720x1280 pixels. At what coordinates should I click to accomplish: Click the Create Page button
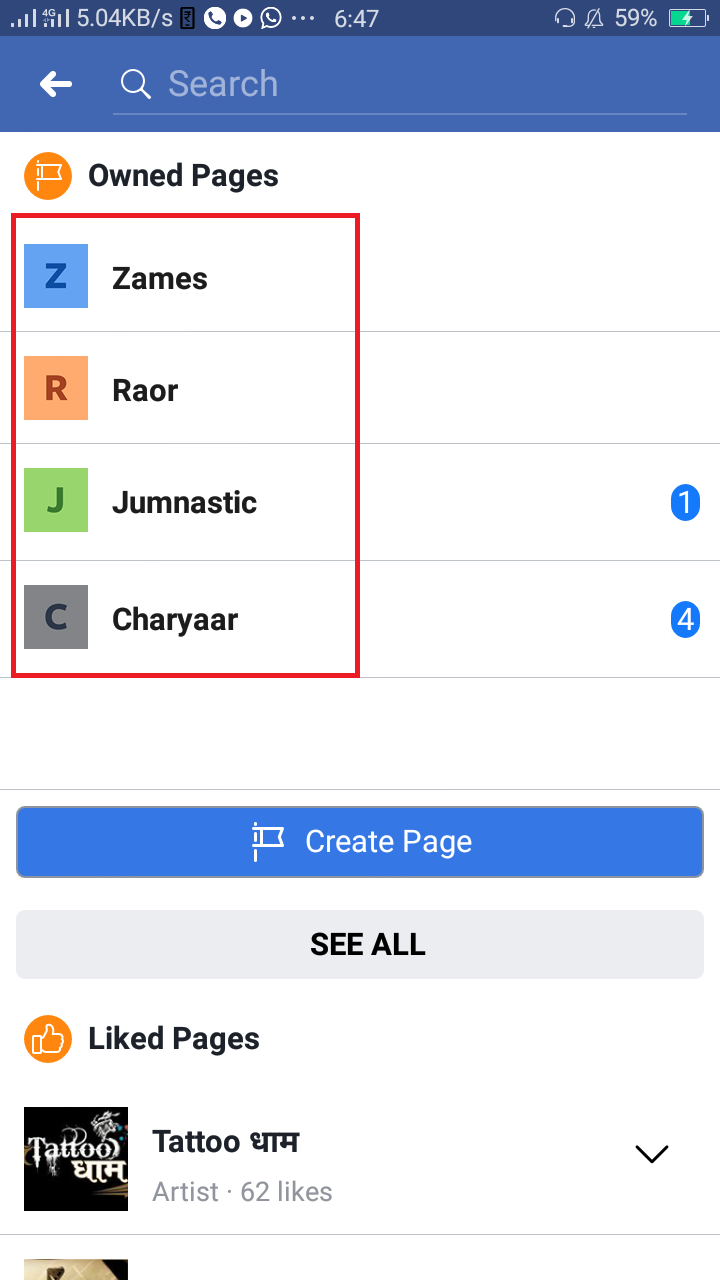pyautogui.click(x=360, y=842)
